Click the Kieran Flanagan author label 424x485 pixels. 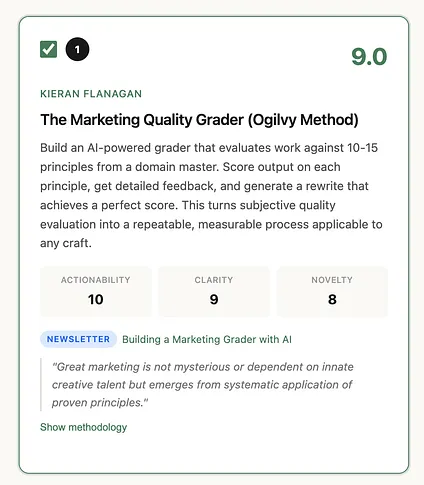pos(91,94)
